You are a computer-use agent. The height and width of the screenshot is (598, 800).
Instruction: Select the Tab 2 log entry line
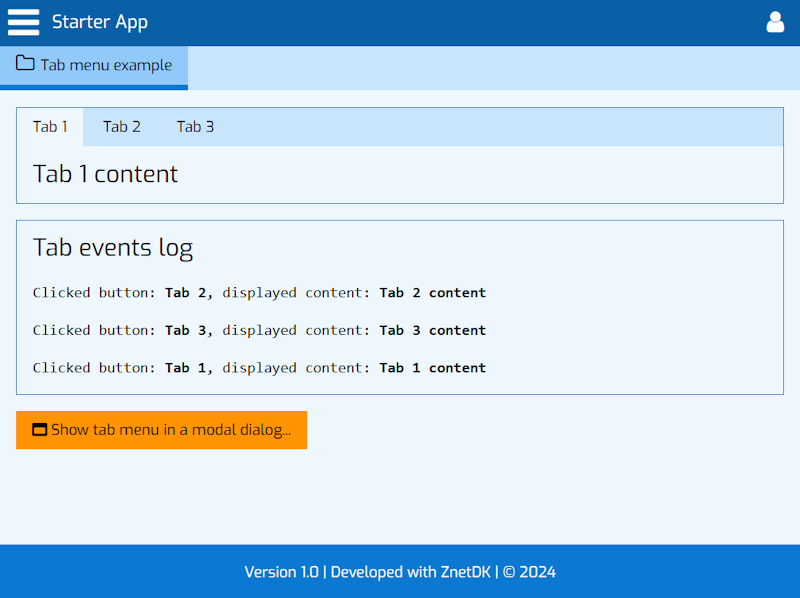tap(259, 292)
